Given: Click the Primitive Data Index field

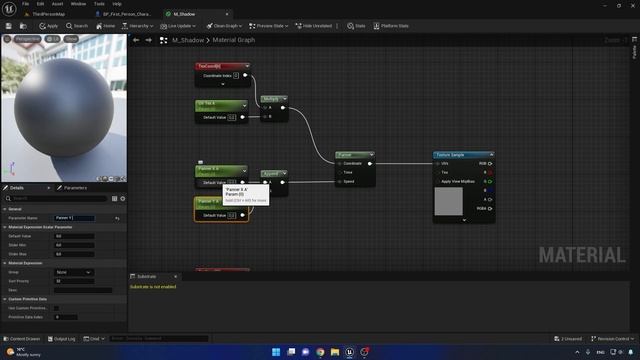Looking at the screenshot, I should 66,317.
